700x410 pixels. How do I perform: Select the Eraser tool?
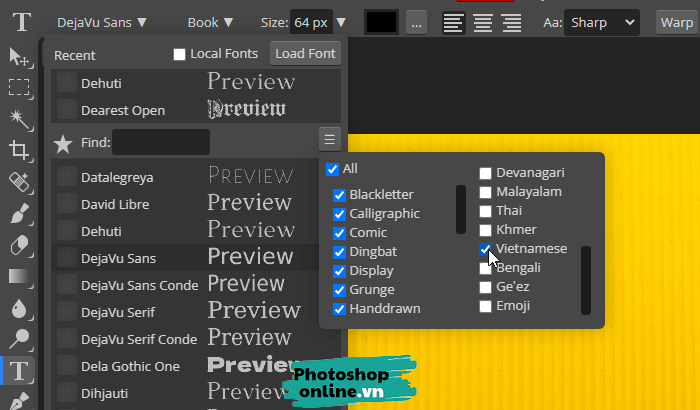[19, 246]
